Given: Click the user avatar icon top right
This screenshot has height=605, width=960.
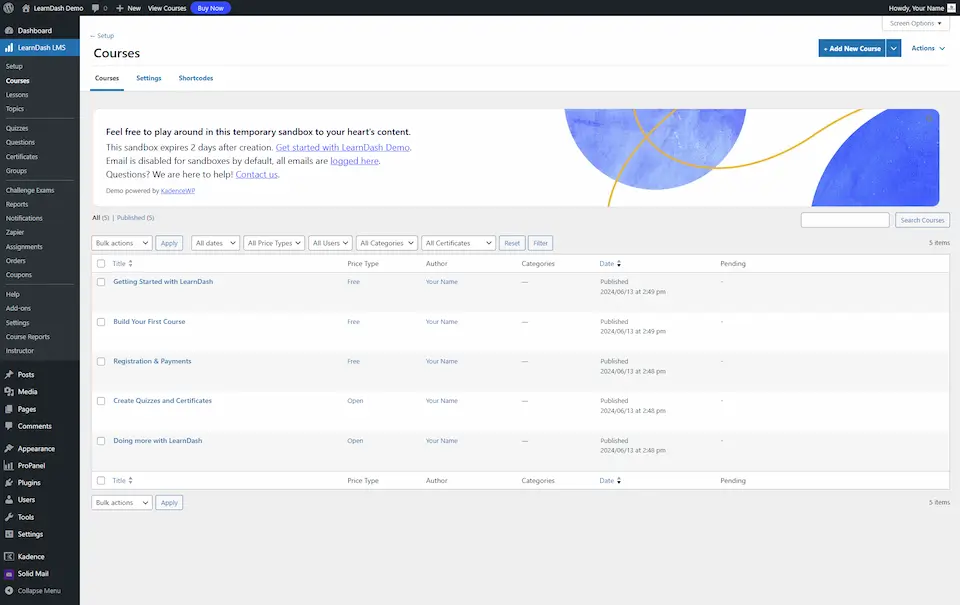Looking at the screenshot, I should [x=951, y=8].
